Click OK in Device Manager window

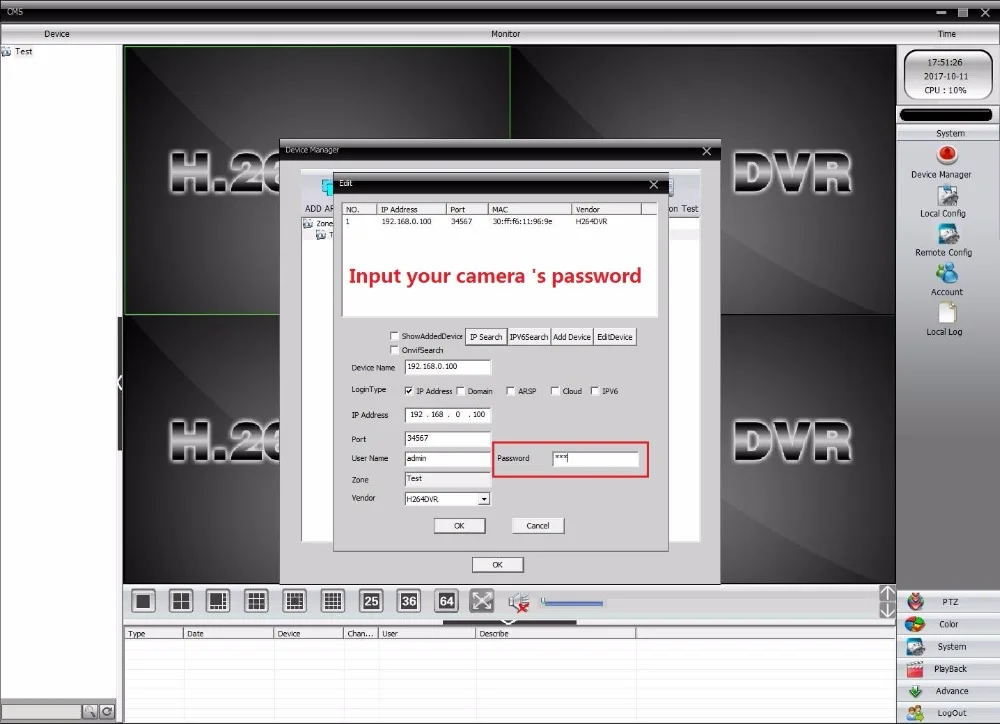pyautogui.click(x=497, y=565)
